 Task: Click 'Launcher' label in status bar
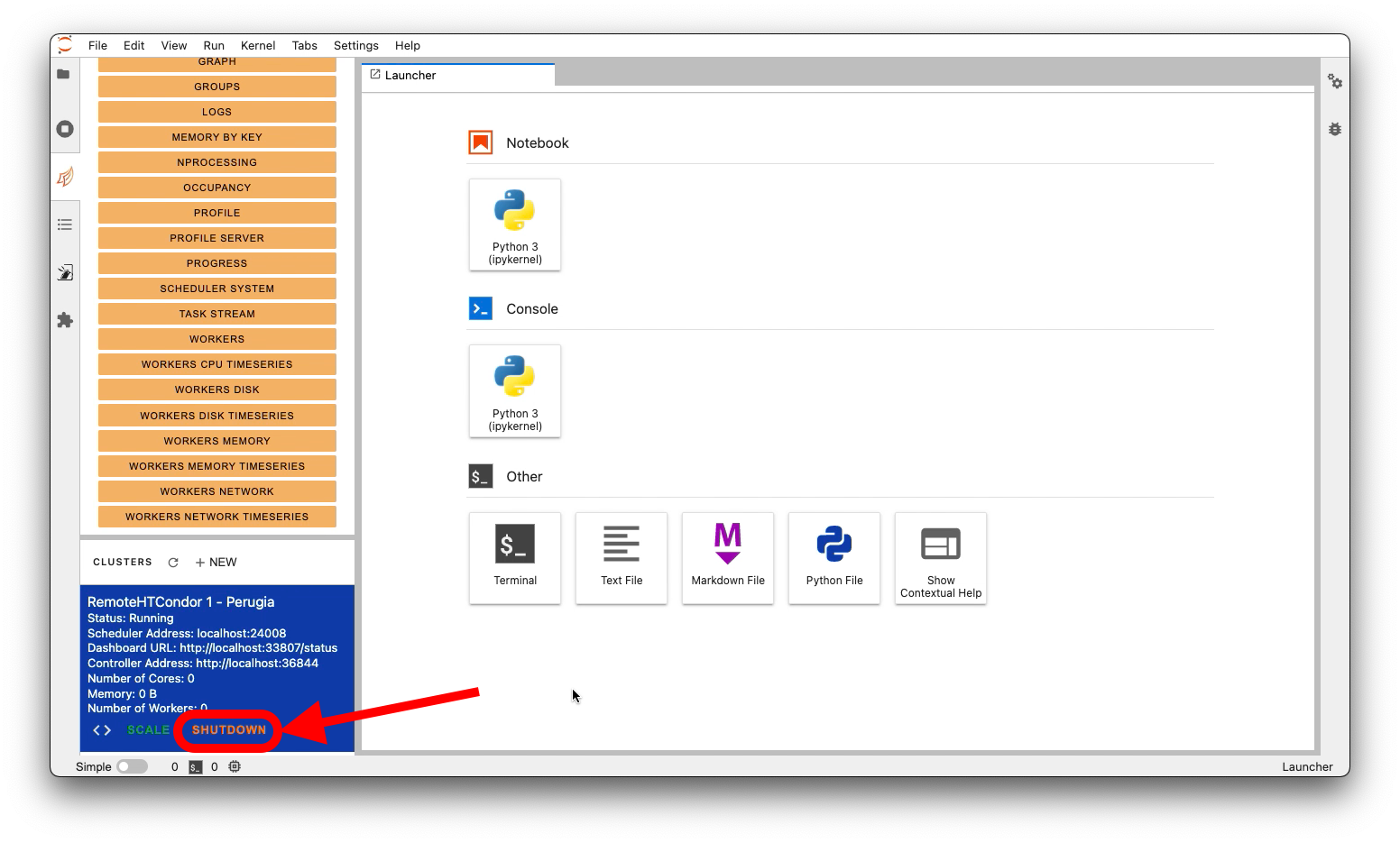click(x=1307, y=767)
